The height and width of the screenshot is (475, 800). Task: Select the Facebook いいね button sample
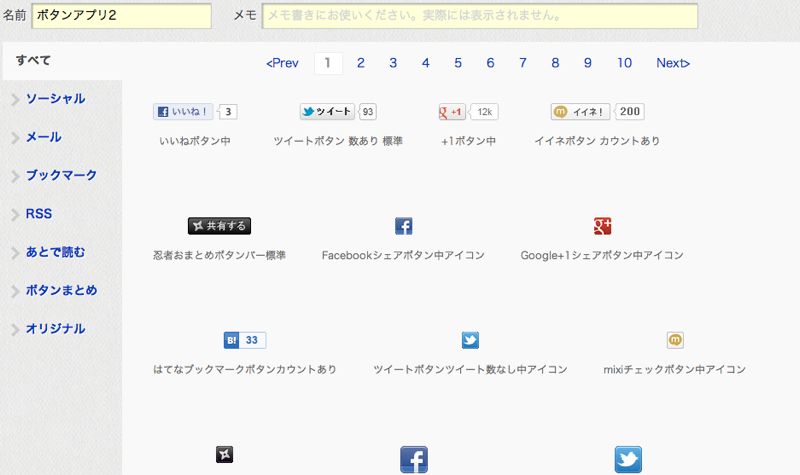(x=195, y=112)
